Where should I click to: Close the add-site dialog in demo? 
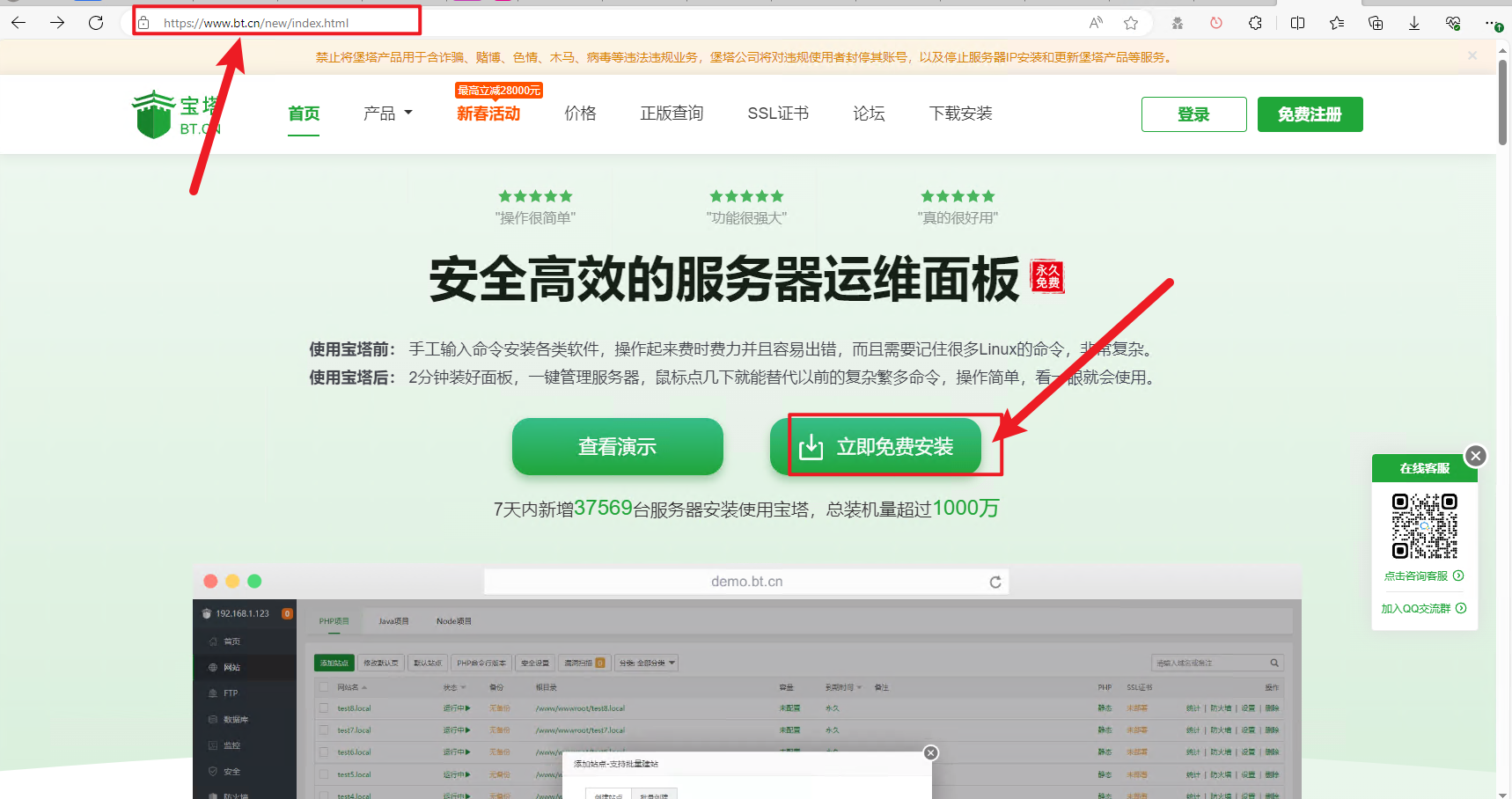click(930, 752)
